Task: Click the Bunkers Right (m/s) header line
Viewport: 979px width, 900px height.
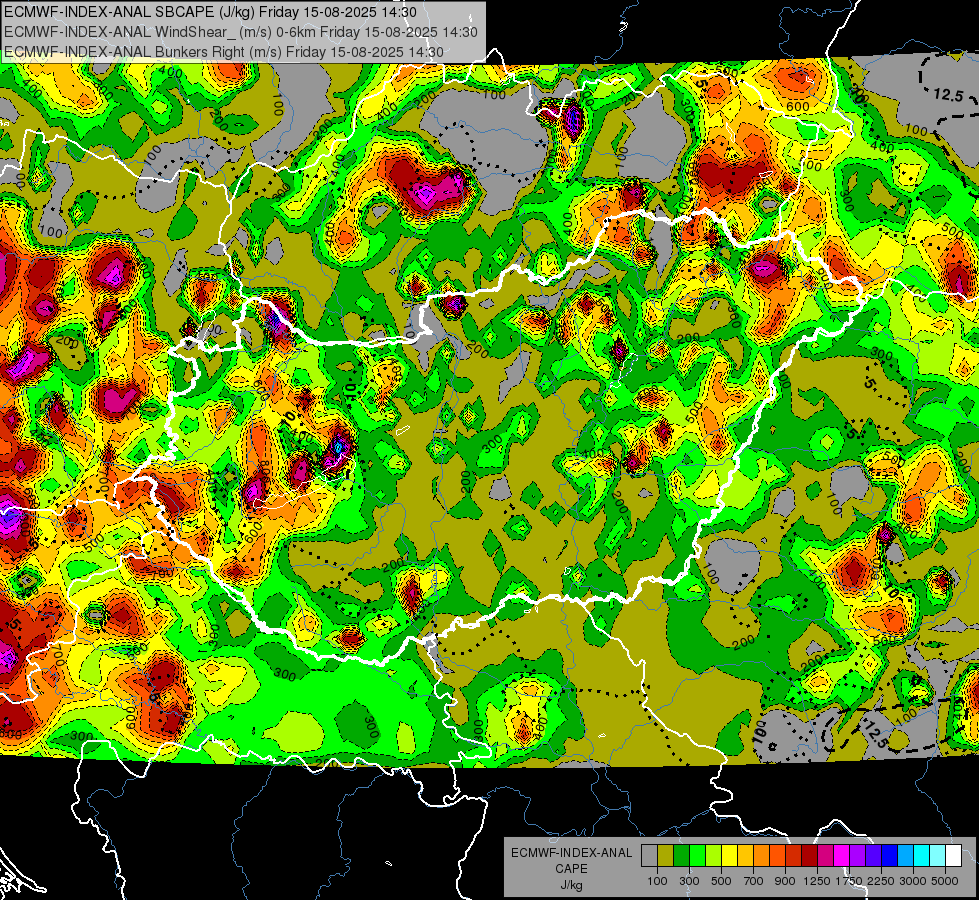Action: [224, 52]
